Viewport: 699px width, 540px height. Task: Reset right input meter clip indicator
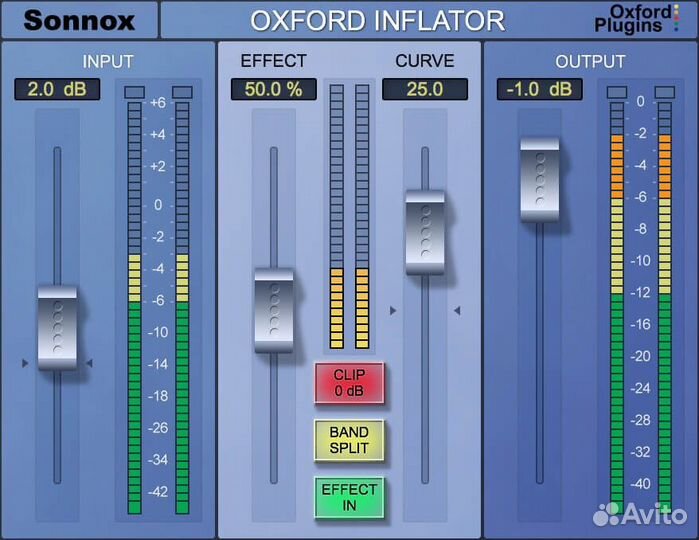(182, 92)
